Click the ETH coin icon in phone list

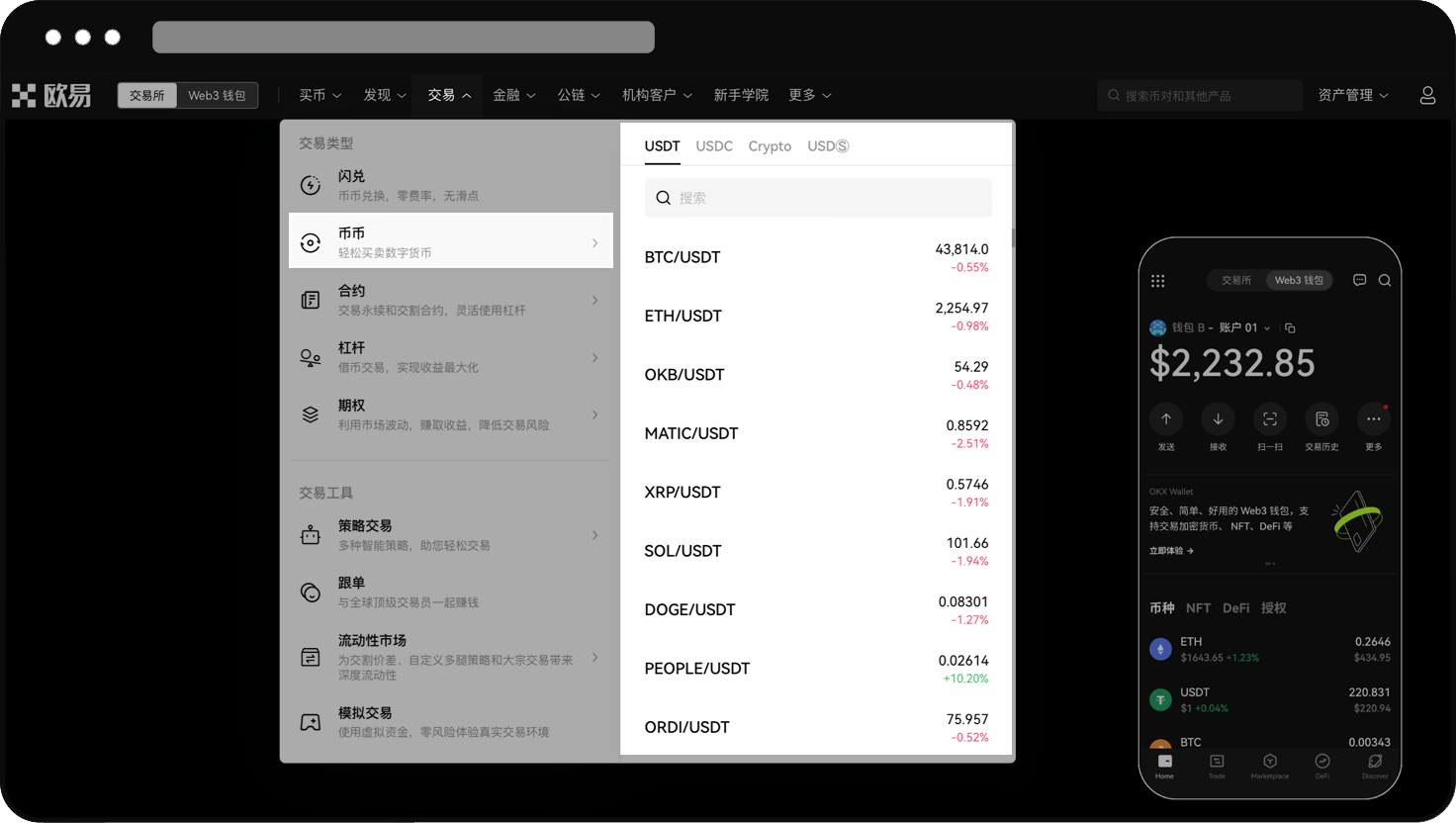tap(1160, 649)
